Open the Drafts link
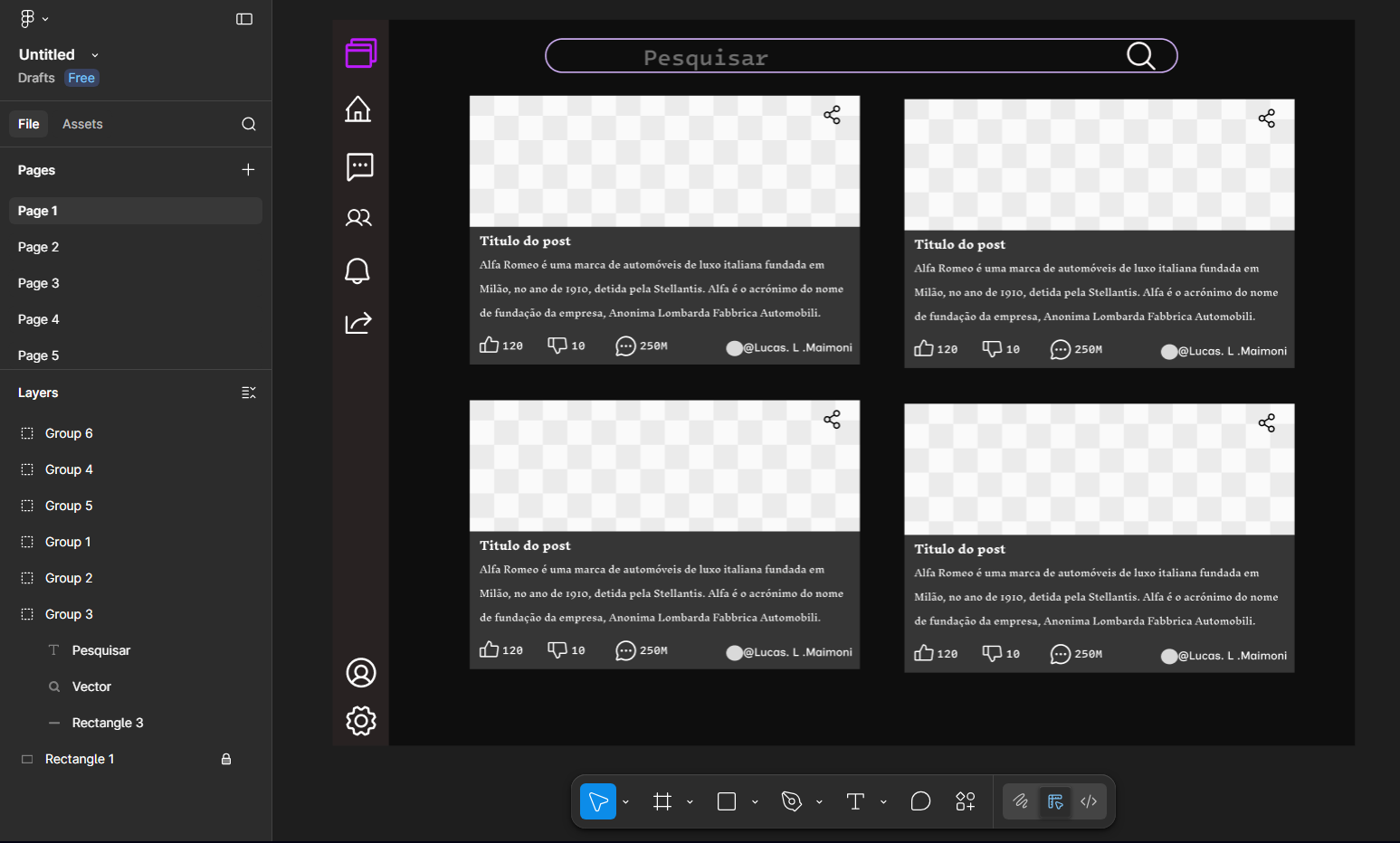The width and height of the screenshot is (1400, 843). click(36, 78)
